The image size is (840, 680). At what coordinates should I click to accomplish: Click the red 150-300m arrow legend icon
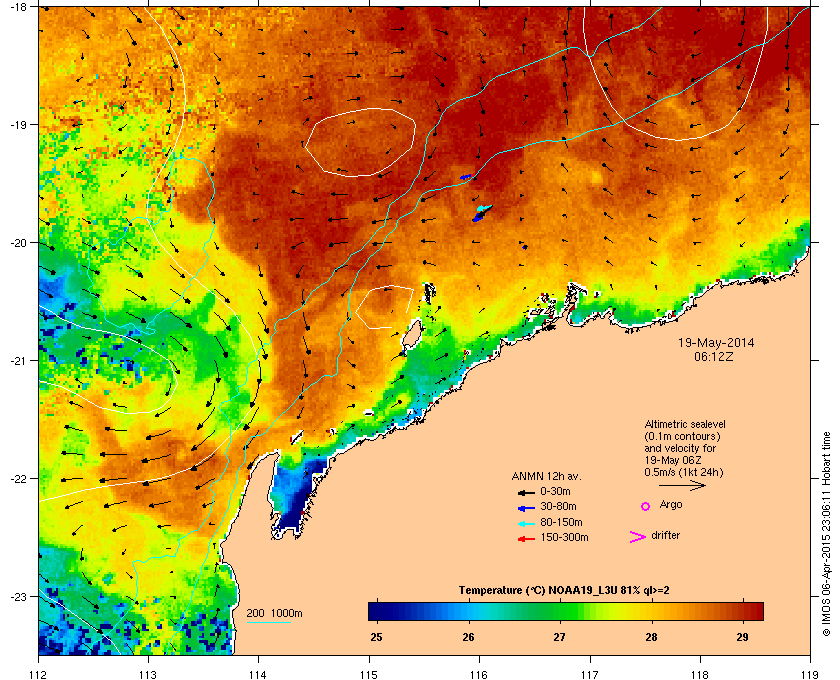[x=526, y=539]
